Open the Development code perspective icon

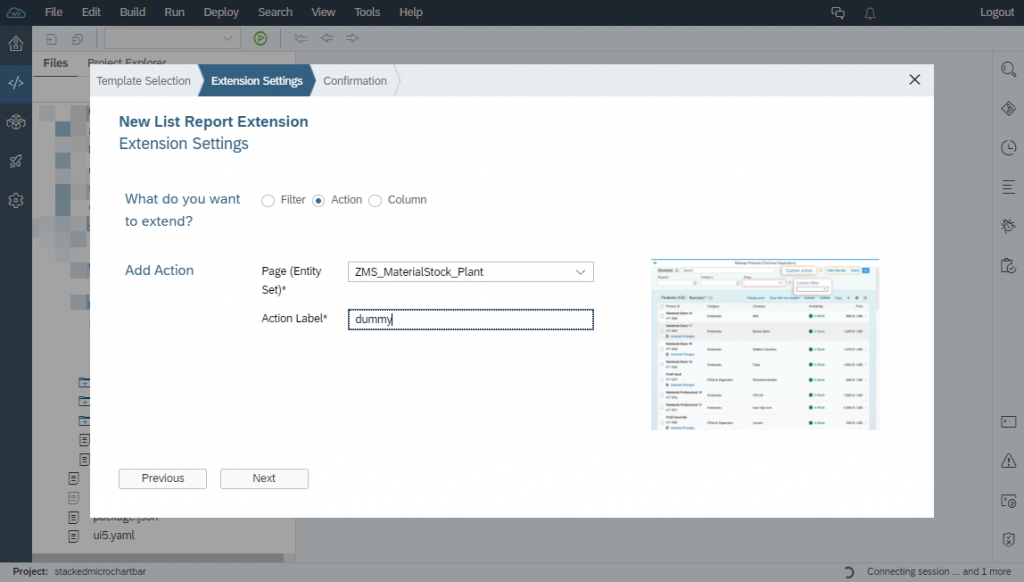16,83
